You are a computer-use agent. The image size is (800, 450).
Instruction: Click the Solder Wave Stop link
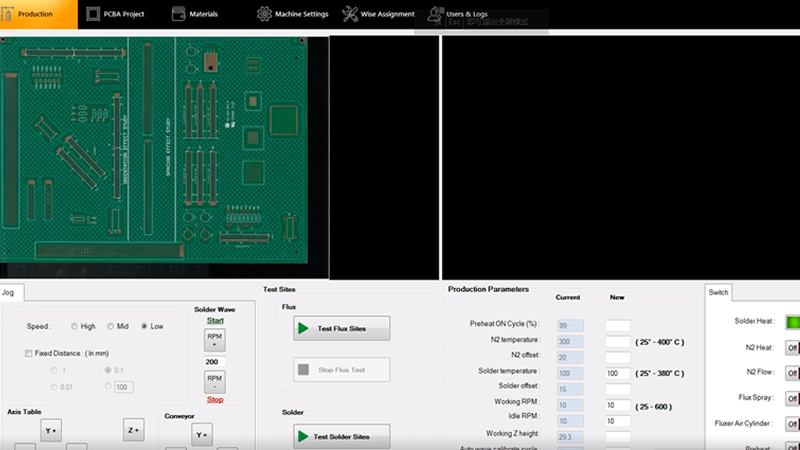tap(215, 399)
